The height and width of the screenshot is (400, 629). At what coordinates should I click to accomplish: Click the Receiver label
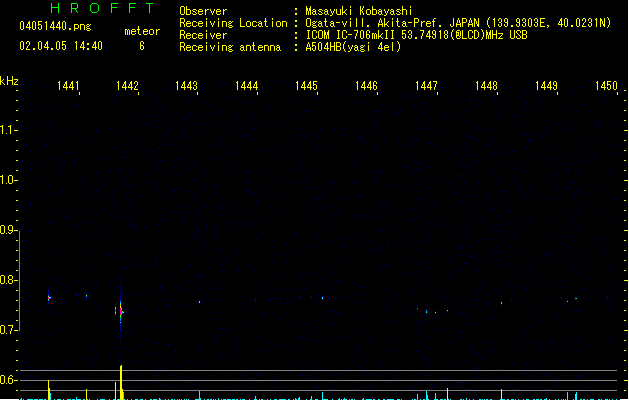[x=203, y=35]
